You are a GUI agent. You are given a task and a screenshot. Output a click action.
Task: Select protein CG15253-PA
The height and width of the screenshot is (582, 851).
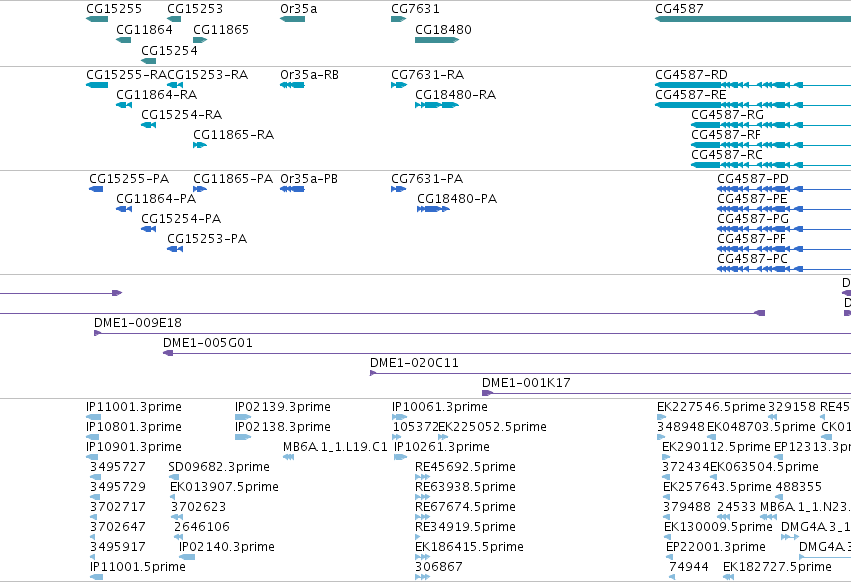pos(175,249)
